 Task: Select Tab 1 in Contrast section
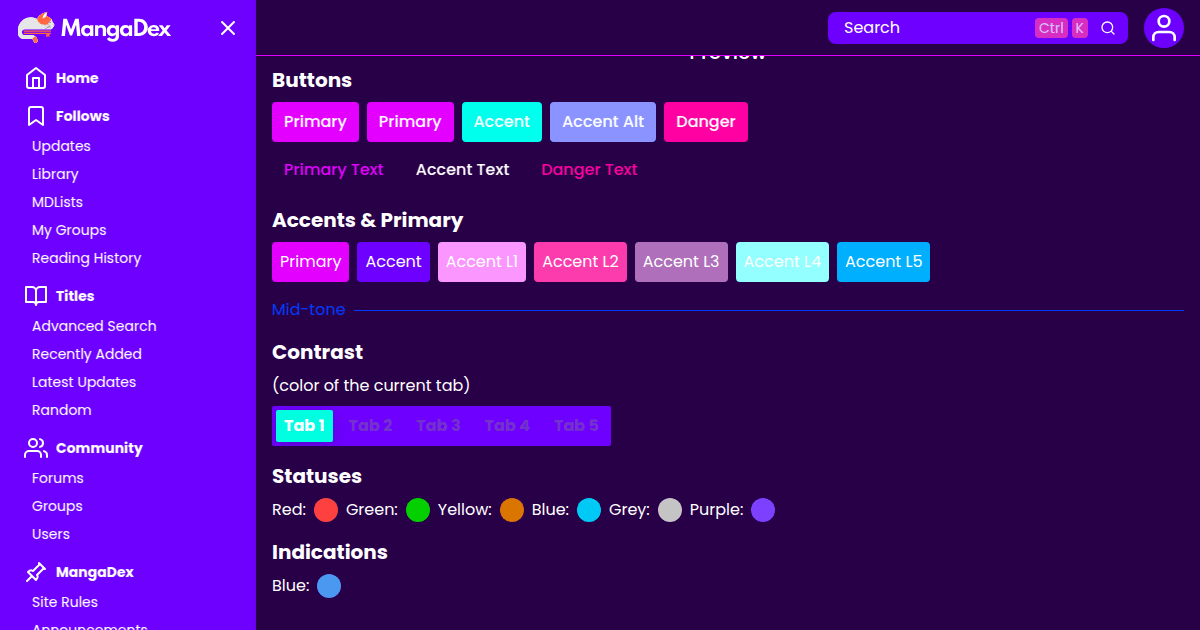pyautogui.click(x=304, y=426)
